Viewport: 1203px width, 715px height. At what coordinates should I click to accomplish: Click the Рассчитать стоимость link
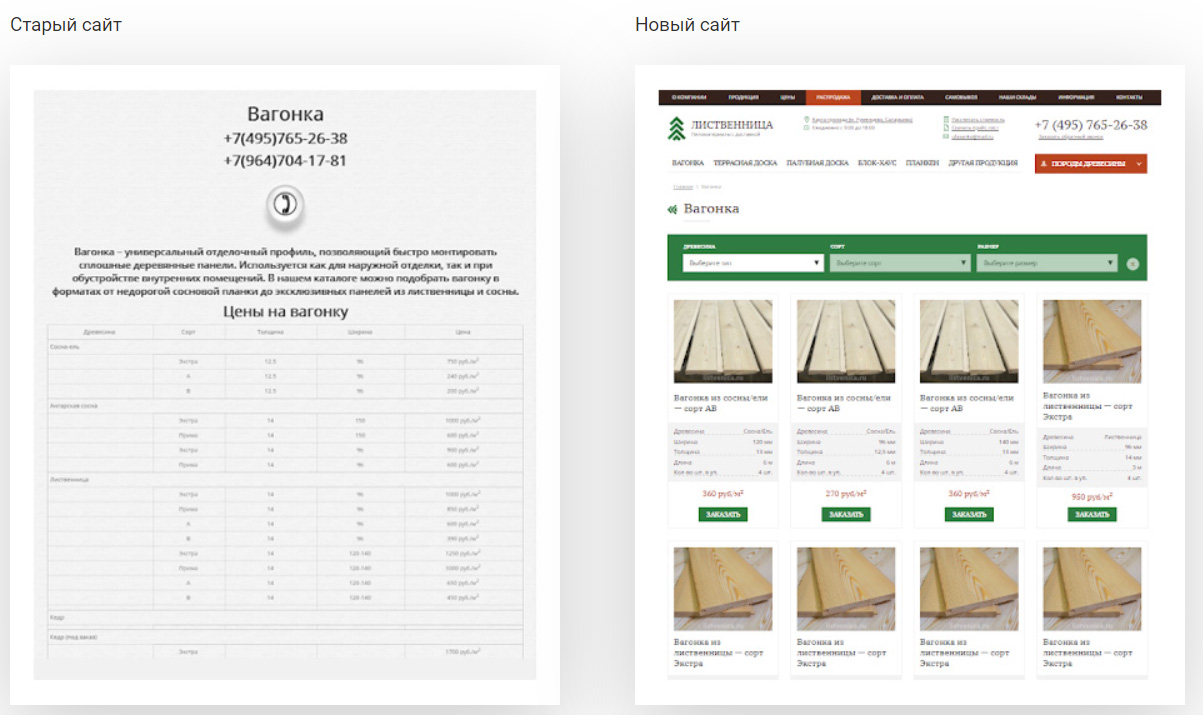pyautogui.click(x=978, y=119)
